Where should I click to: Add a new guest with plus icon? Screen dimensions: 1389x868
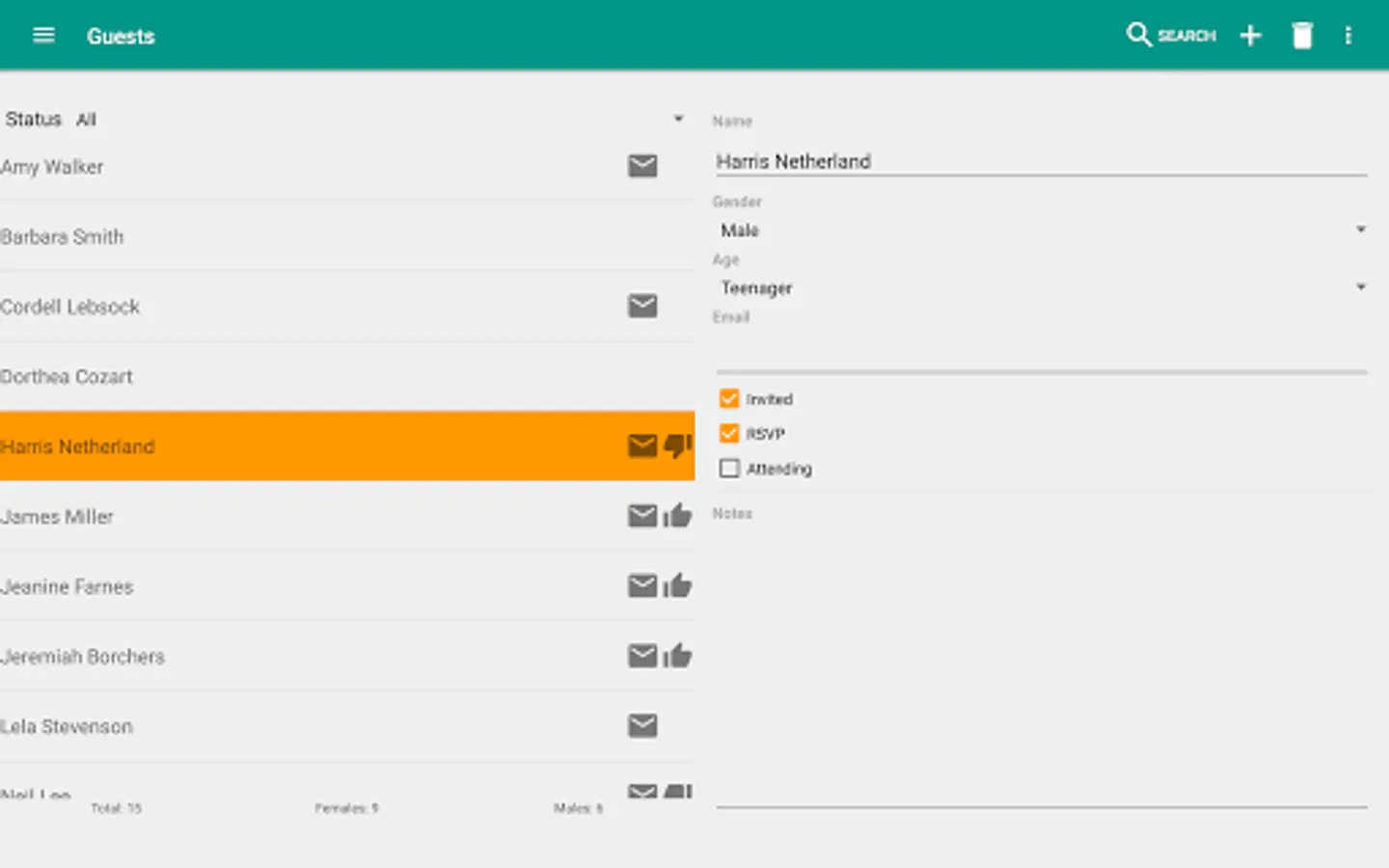1250,36
